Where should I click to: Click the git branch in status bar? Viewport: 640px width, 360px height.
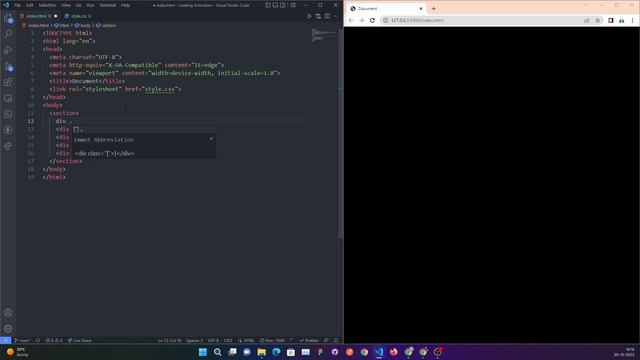coord(22,340)
